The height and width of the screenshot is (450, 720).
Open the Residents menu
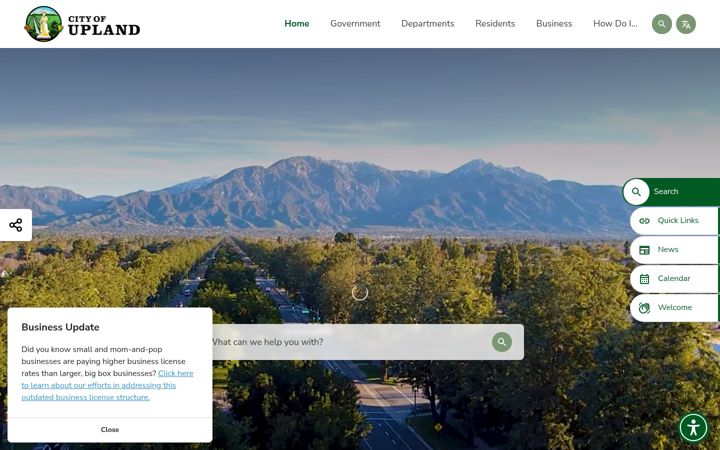(x=495, y=24)
